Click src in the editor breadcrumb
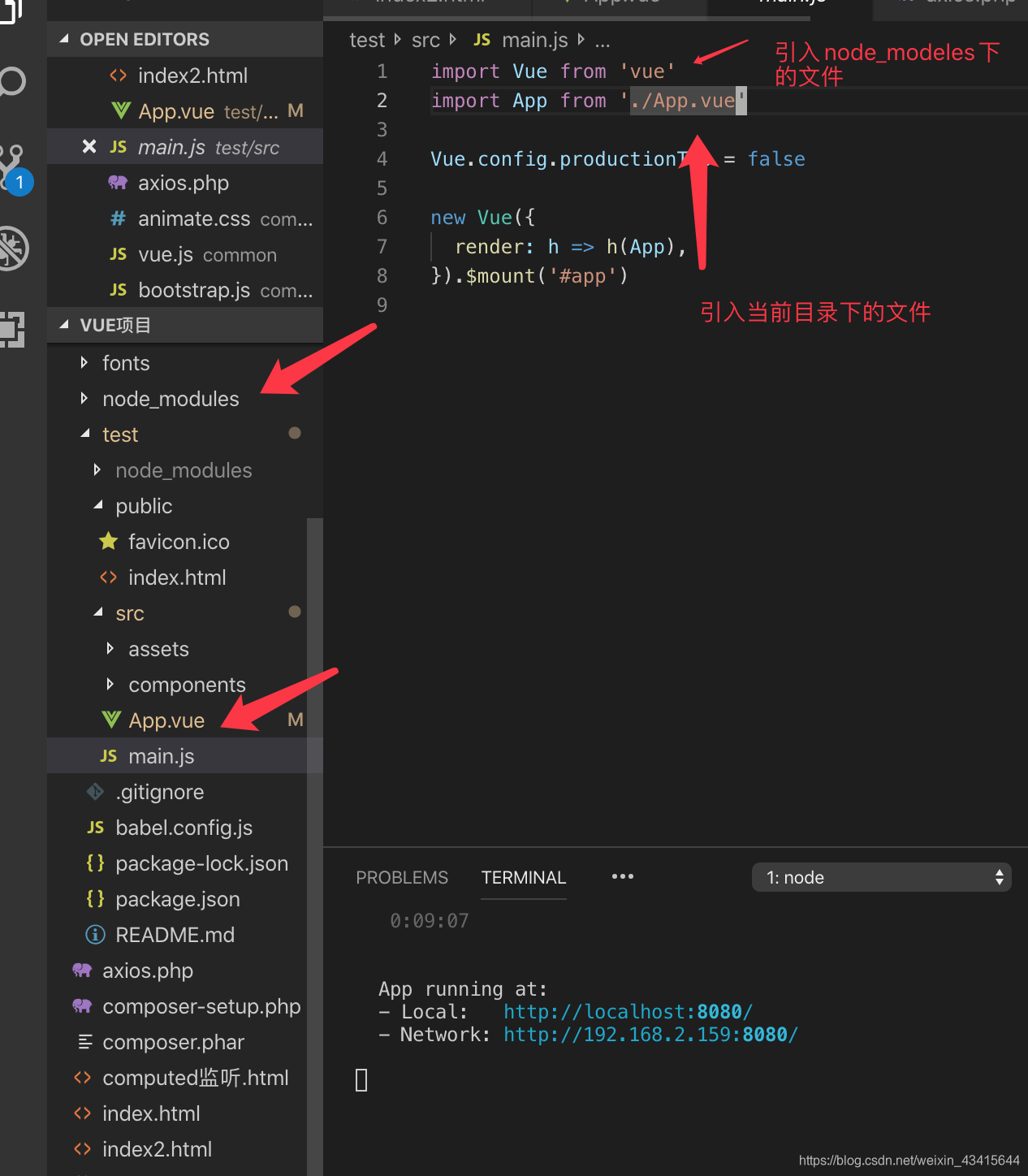1028x1176 pixels. pyautogui.click(x=425, y=39)
